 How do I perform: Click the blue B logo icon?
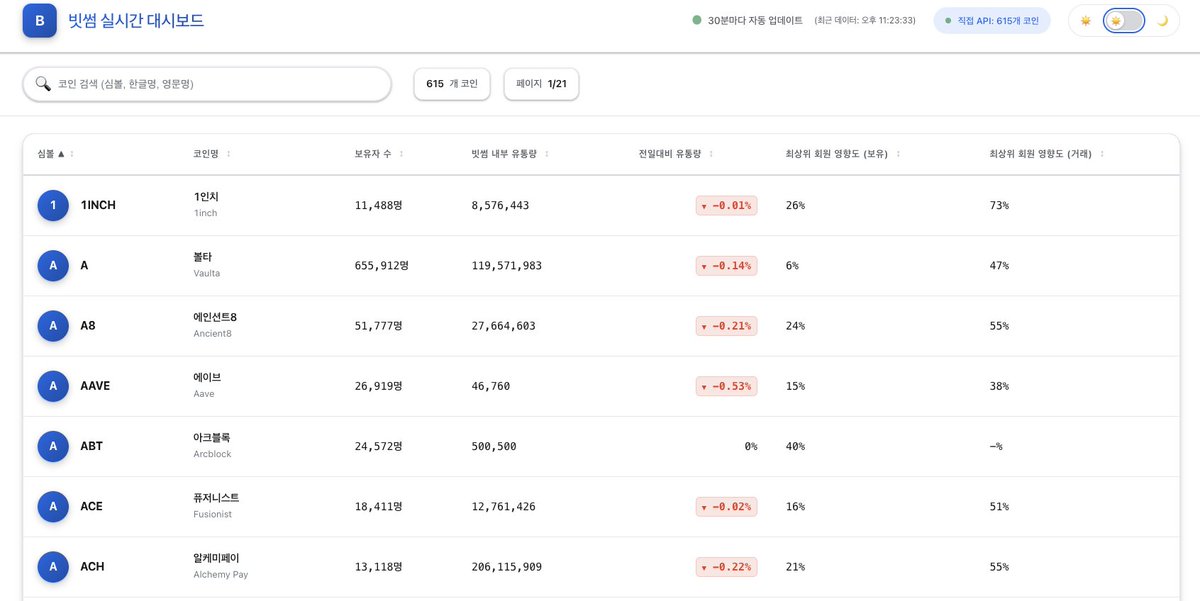click(x=39, y=20)
